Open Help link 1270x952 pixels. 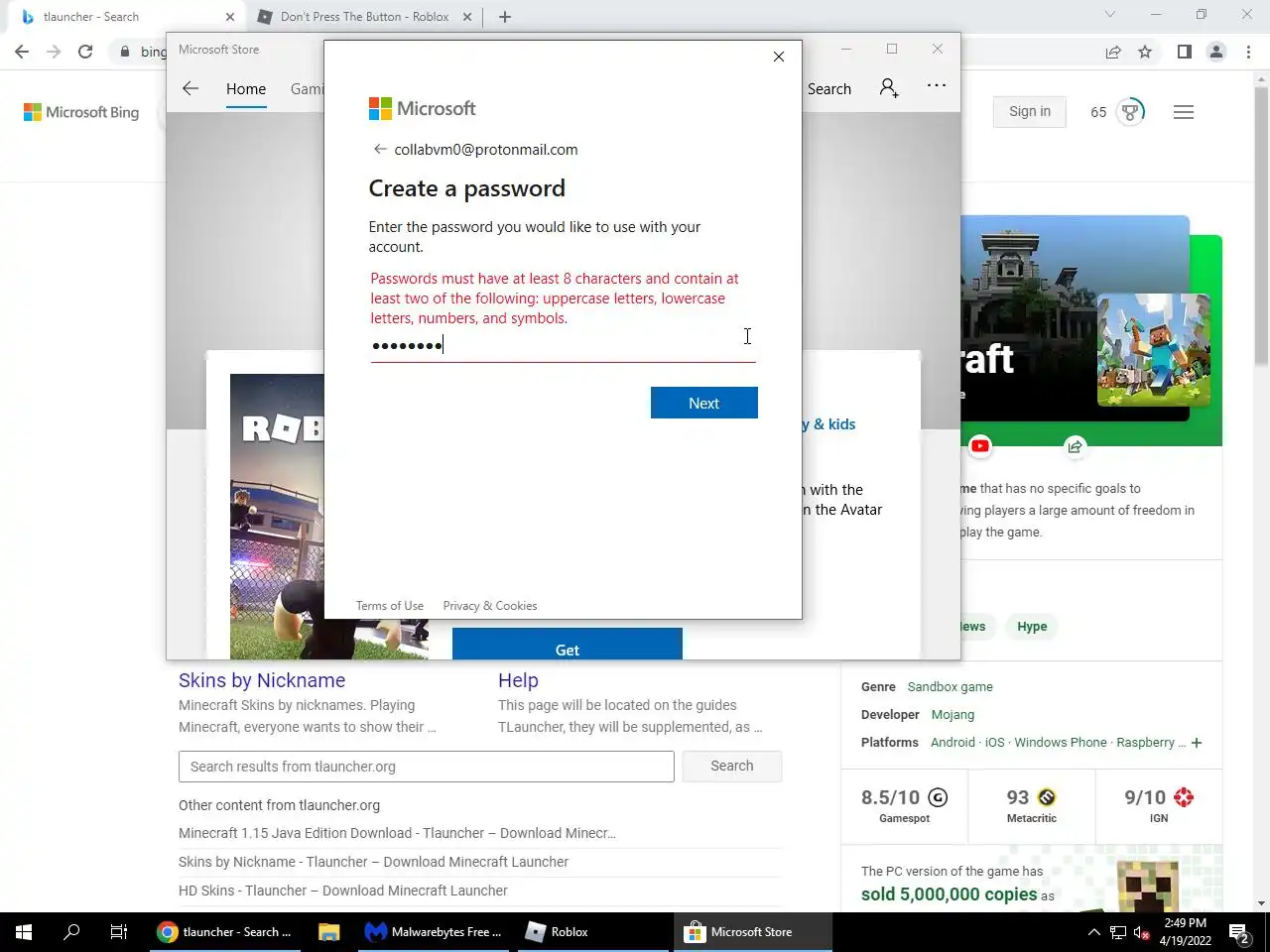[x=518, y=680]
